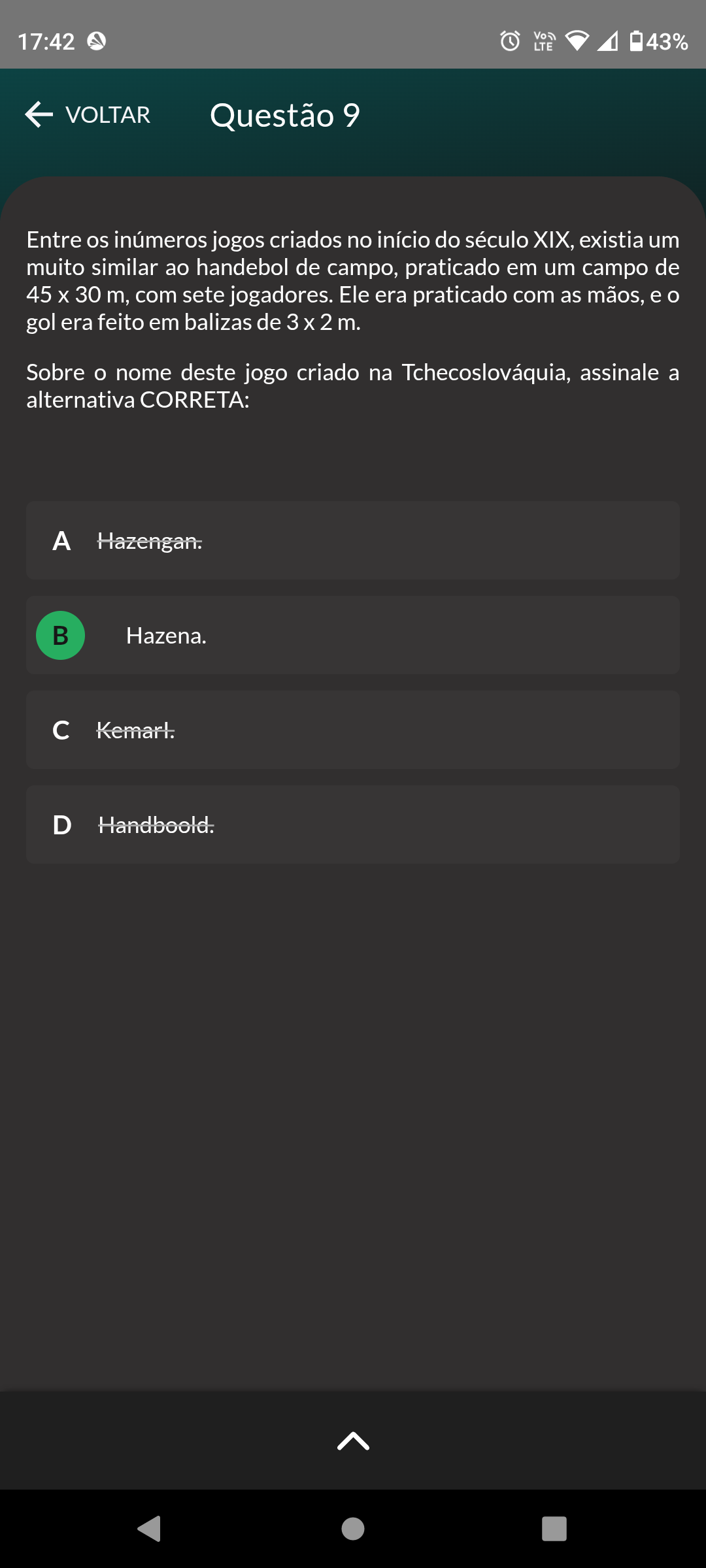Open recent apps square button

click(x=554, y=1529)
